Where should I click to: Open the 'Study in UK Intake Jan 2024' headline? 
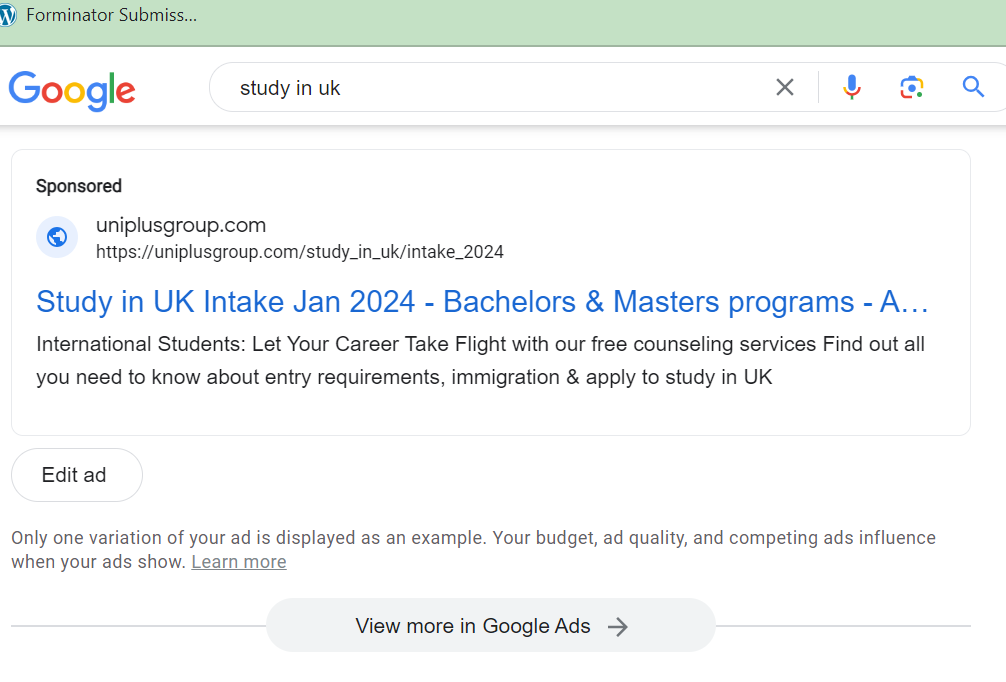(x=482, y=301)
